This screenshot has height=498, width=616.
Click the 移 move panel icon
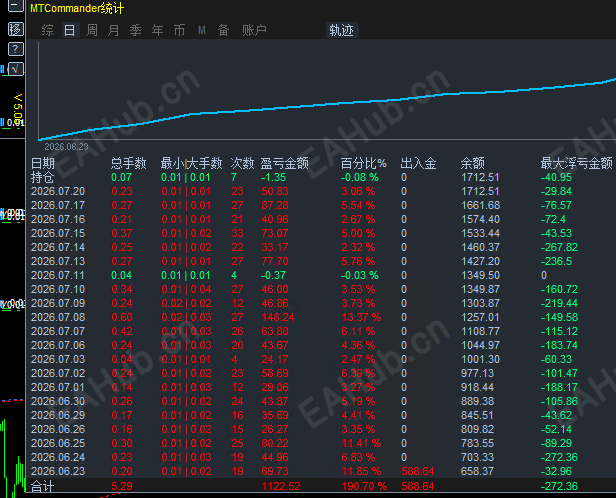[x=15, y=29]
